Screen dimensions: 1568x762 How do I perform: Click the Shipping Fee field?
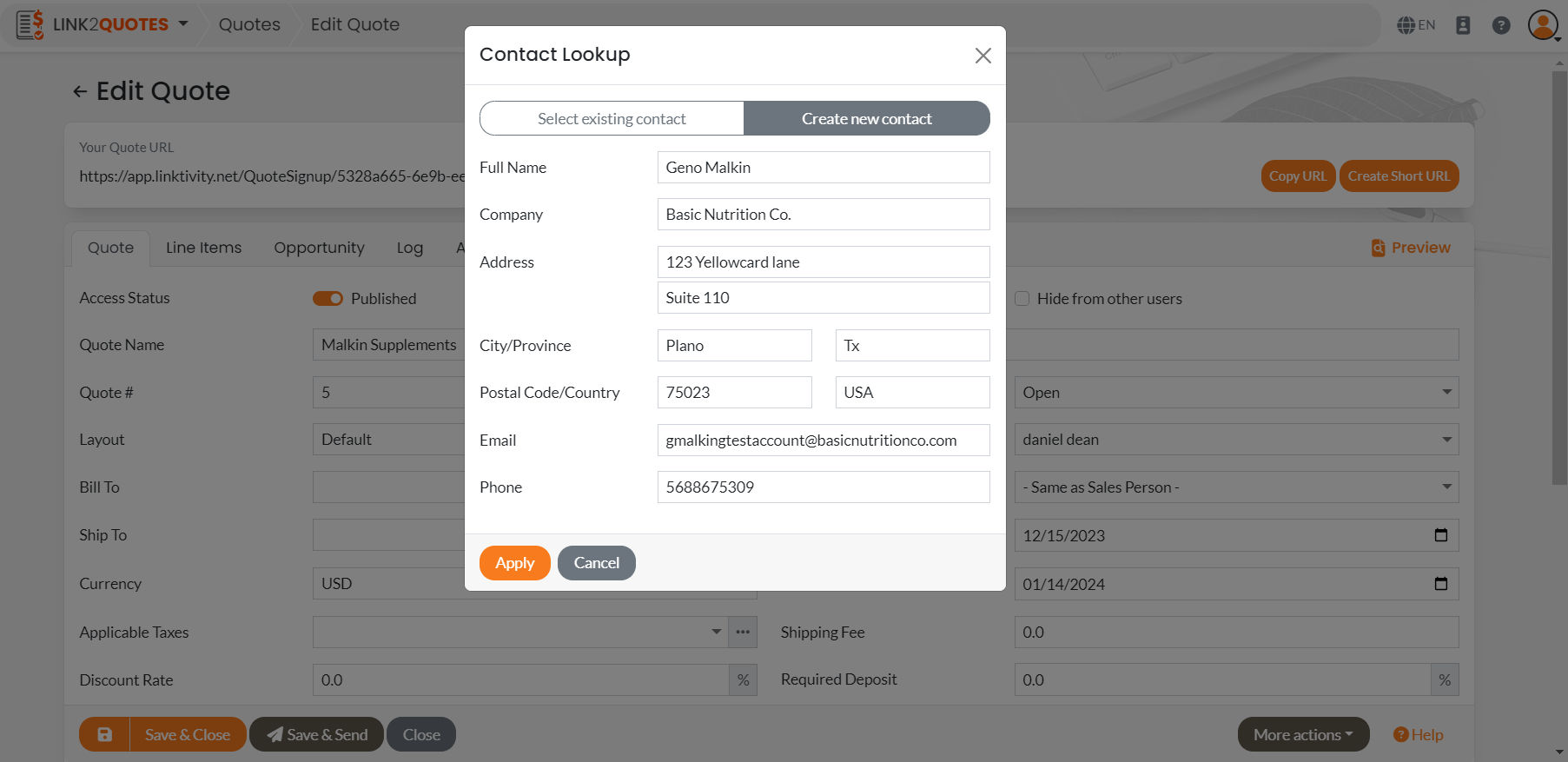click(x=1236, y=633)
